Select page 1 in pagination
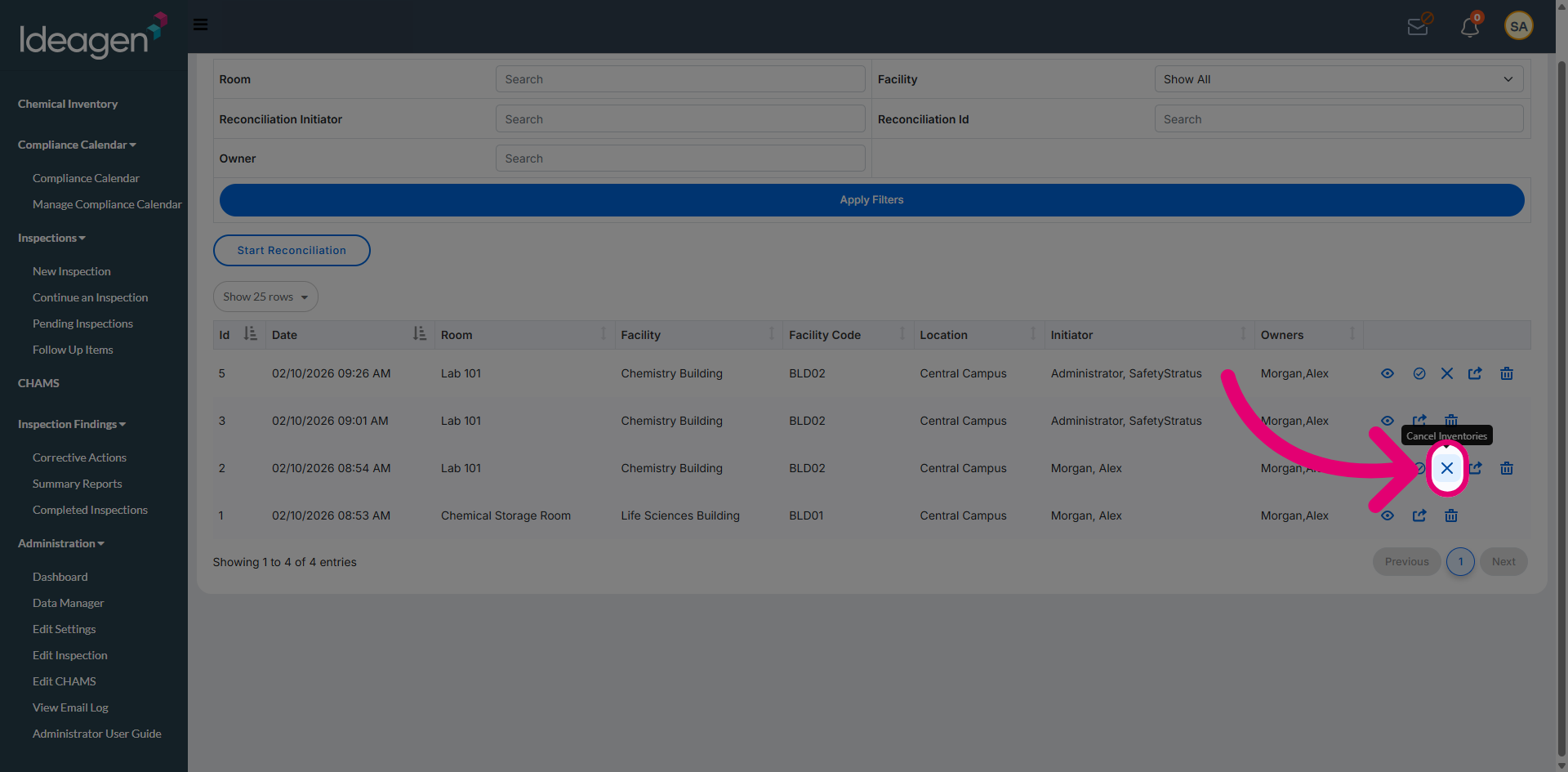This screenshot has width=1568, height=772. click(x=1460, y=561)
